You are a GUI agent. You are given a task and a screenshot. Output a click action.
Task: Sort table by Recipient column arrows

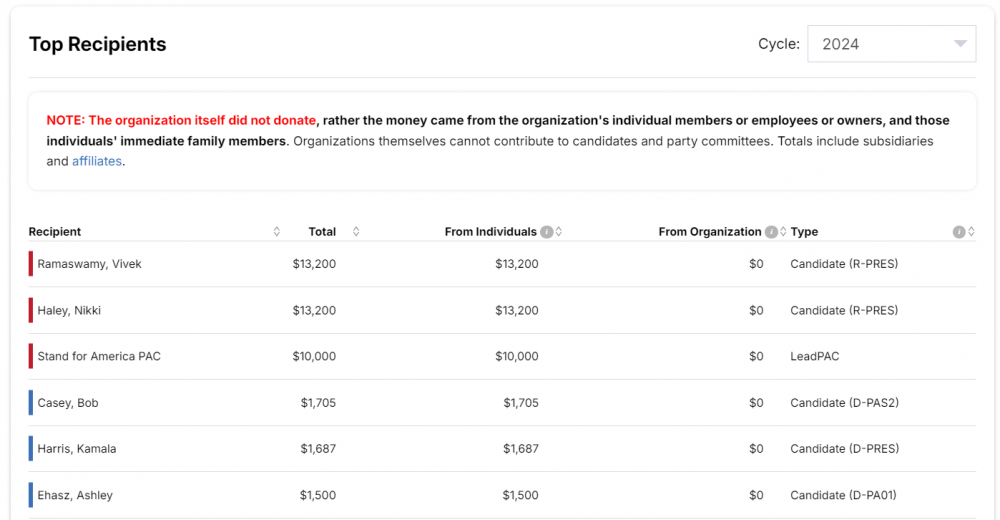[x=277, y=232]
